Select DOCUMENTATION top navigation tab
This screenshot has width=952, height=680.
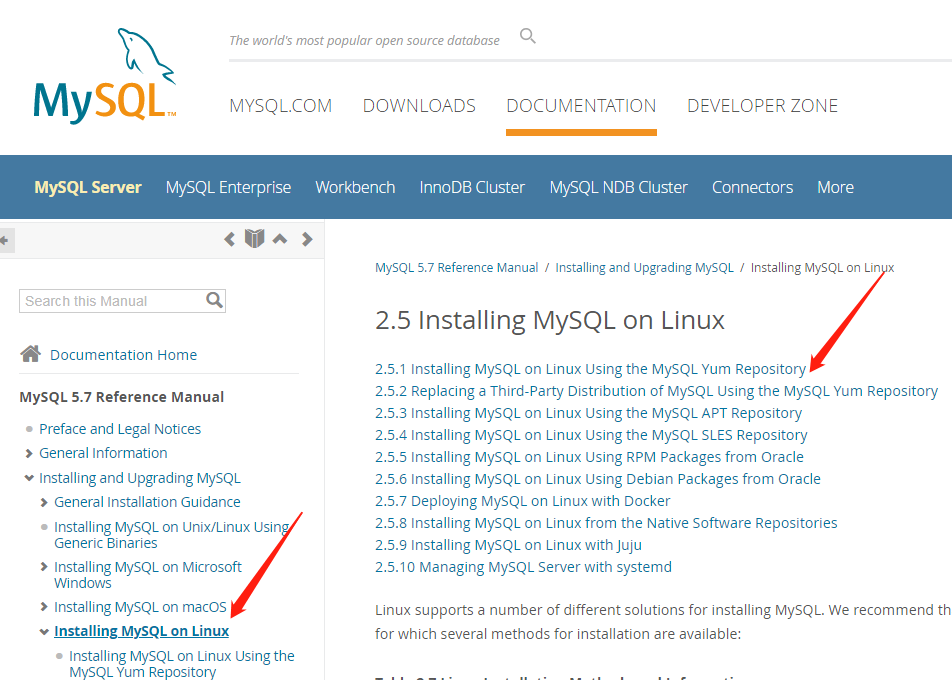tap(581, 106)
